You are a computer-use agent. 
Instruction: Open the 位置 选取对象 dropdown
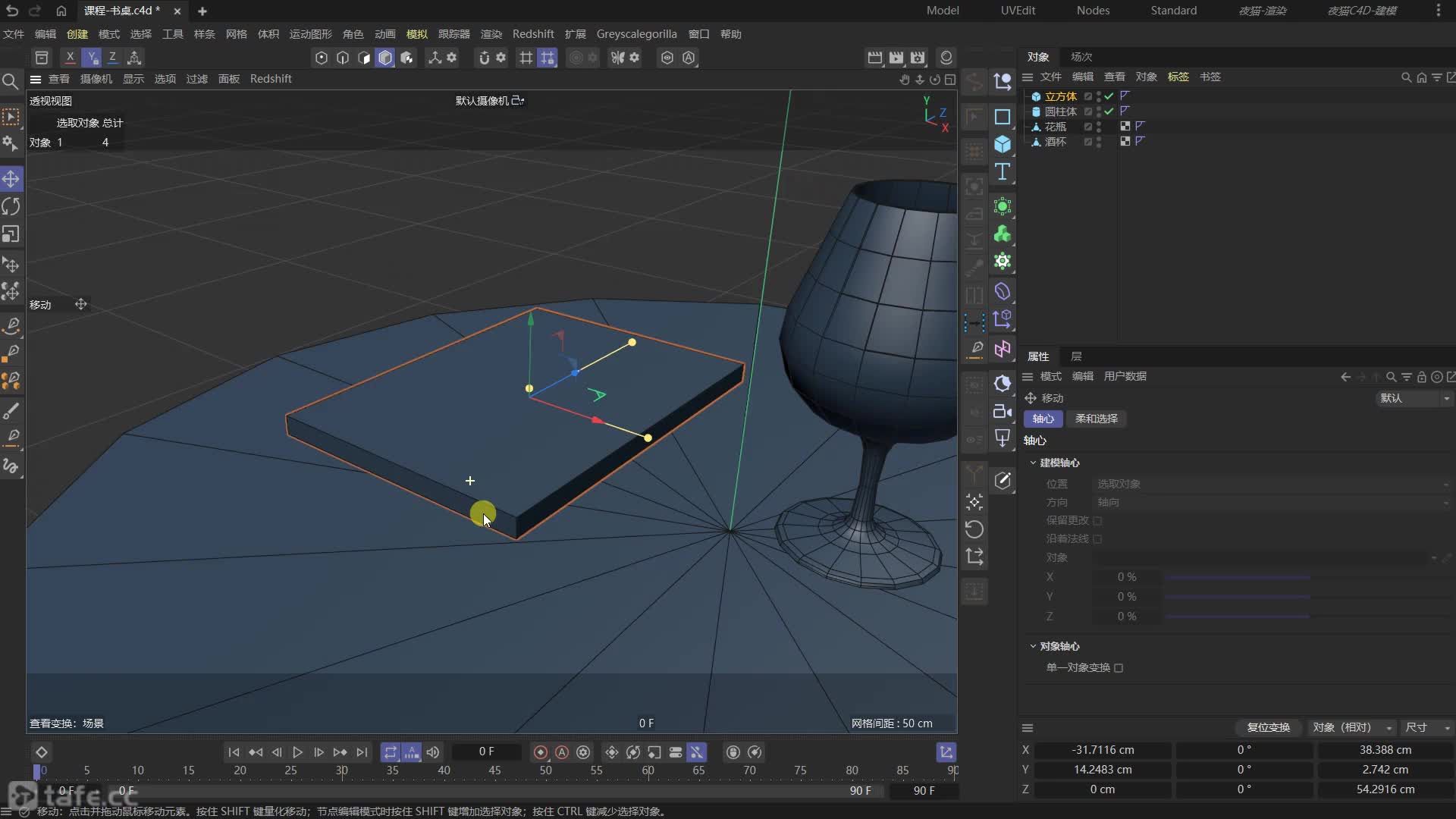(x=1272, y=484)
